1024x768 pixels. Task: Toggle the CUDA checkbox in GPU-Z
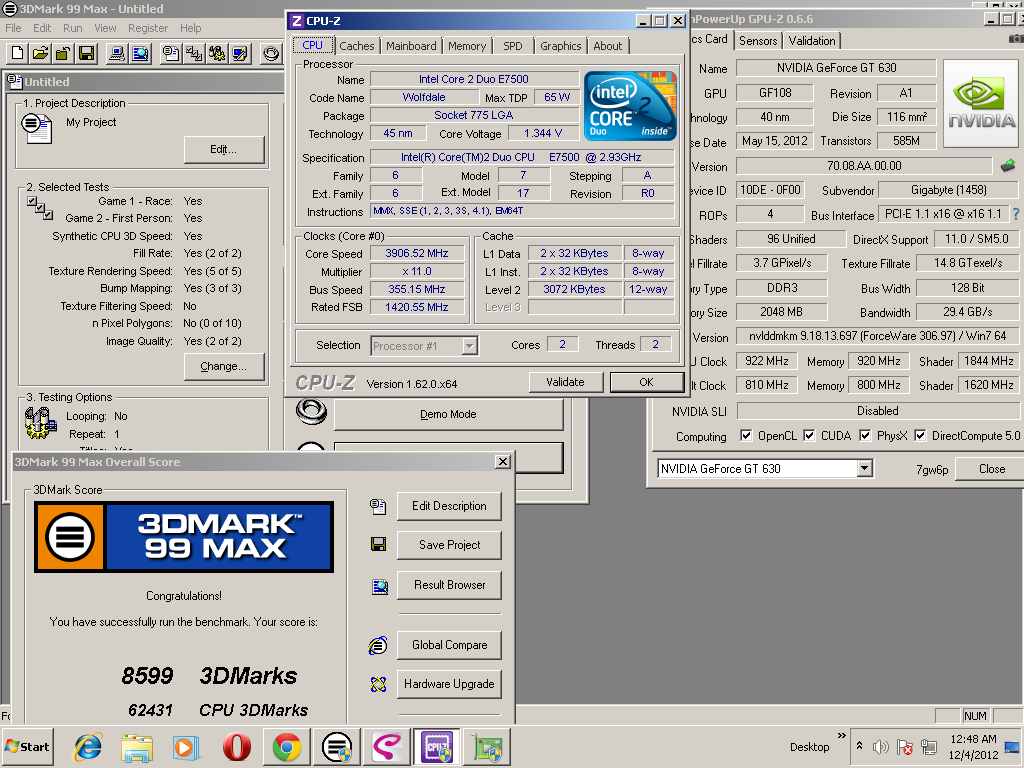coord(809,436)
